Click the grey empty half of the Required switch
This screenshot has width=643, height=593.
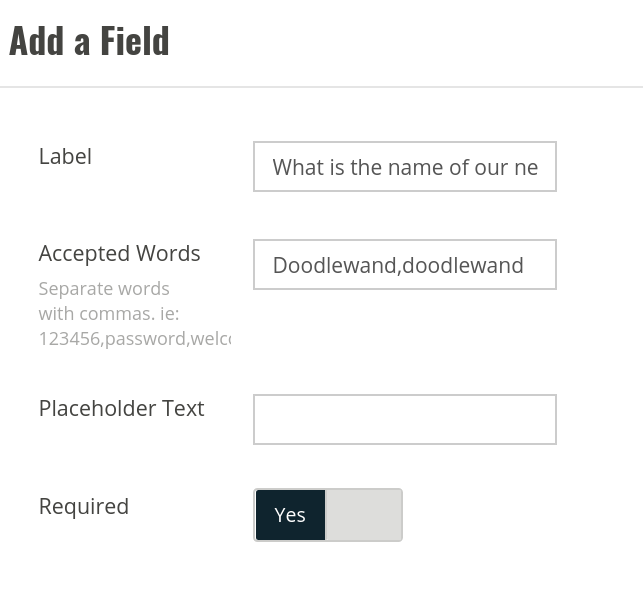[x=363, y=515]
